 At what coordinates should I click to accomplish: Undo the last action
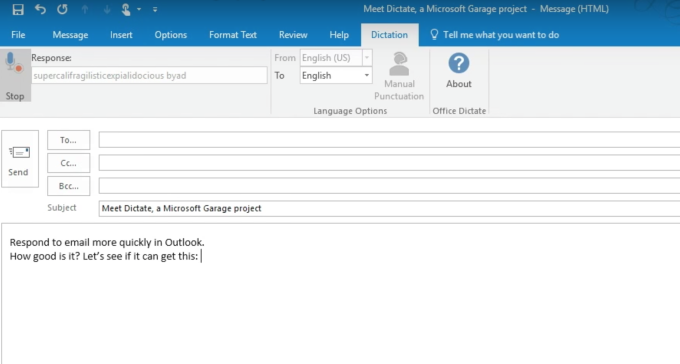coord(40,9)
